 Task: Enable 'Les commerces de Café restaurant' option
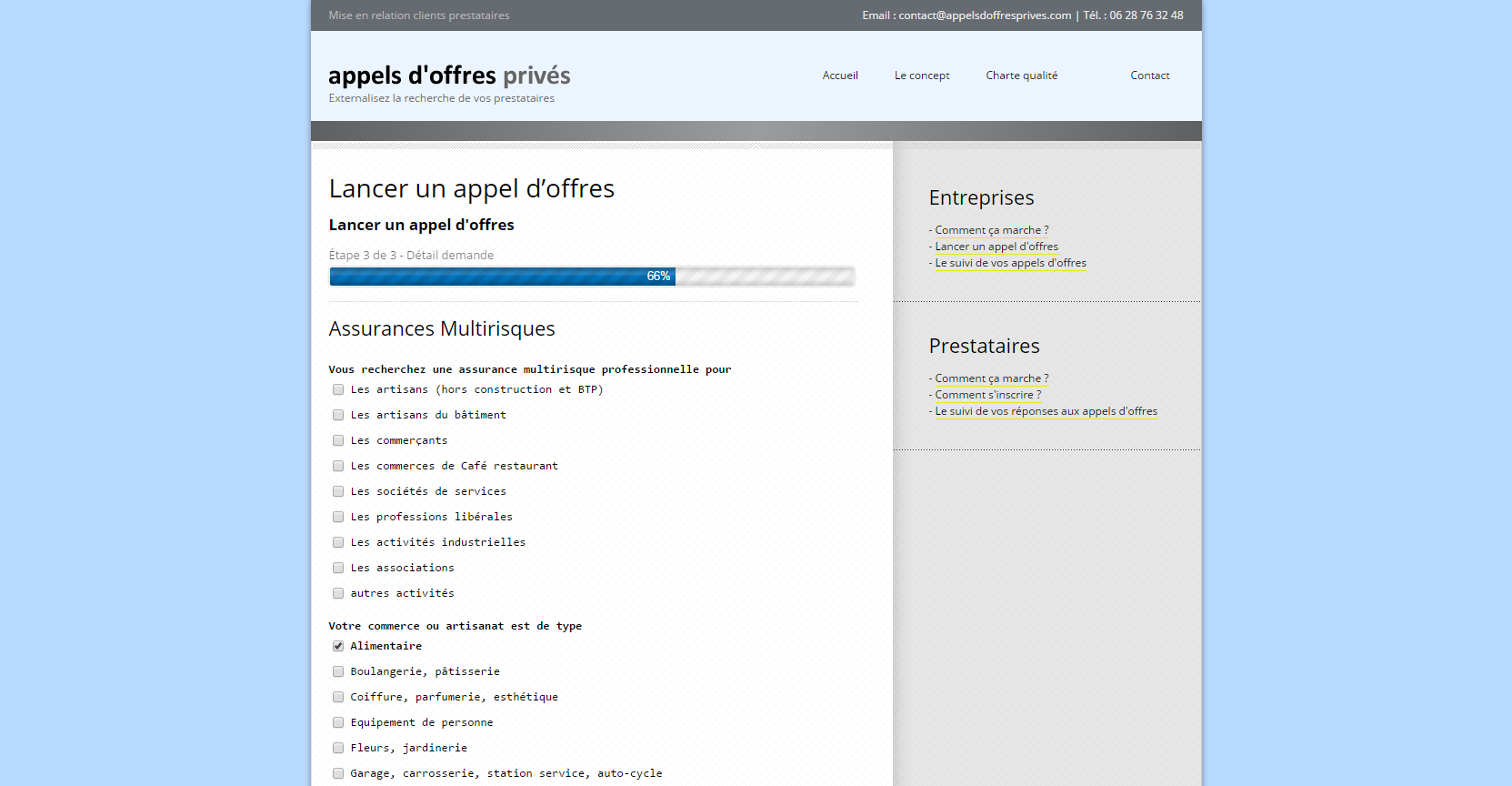(x=338, y=466)
